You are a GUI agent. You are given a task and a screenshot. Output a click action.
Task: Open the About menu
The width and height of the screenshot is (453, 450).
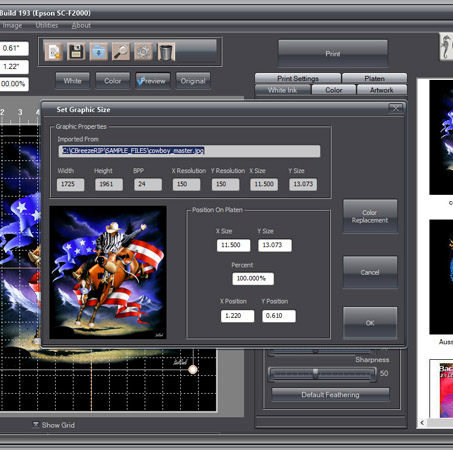[x=81, y=25]
